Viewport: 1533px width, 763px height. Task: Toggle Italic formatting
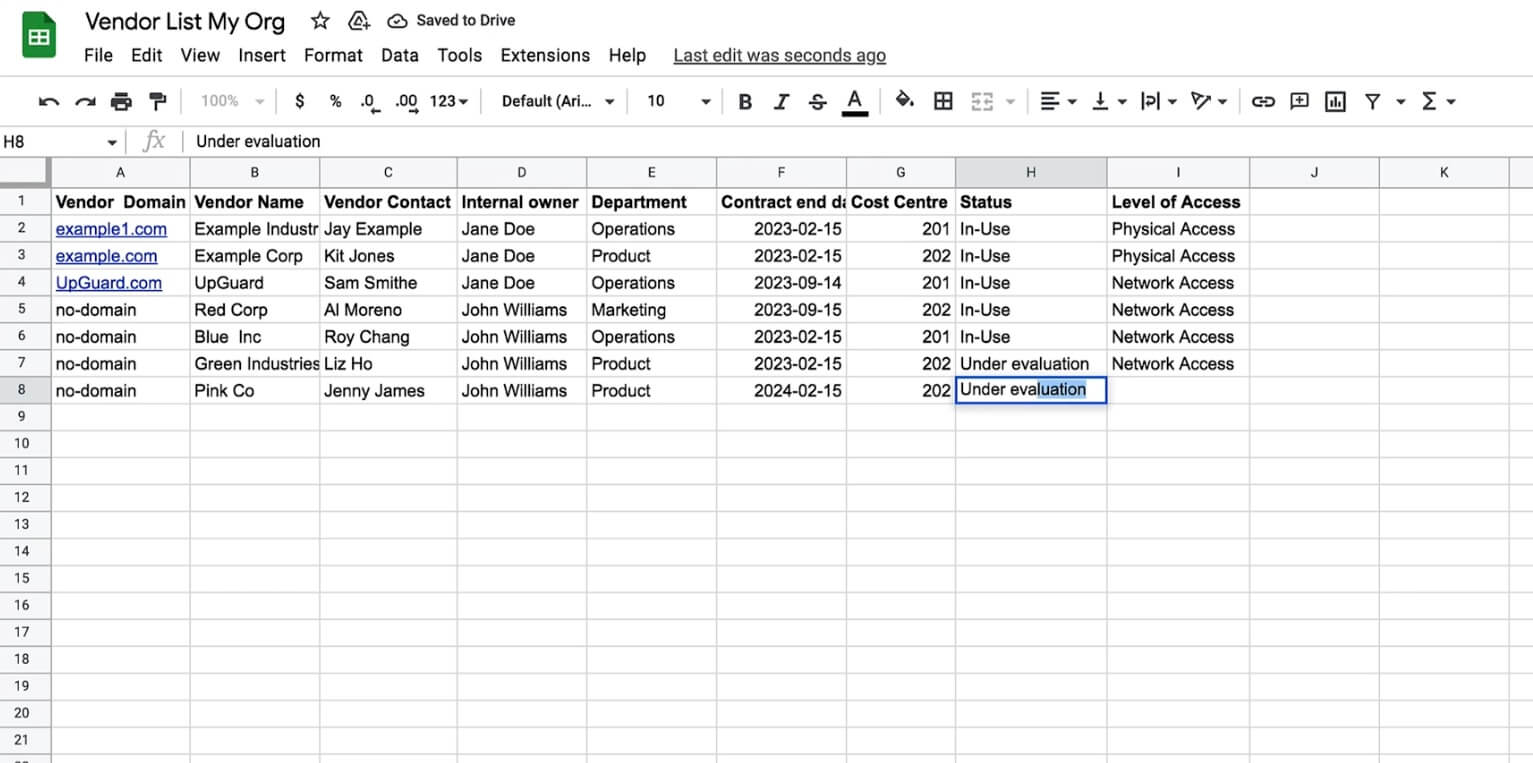(x=781, y=101)
